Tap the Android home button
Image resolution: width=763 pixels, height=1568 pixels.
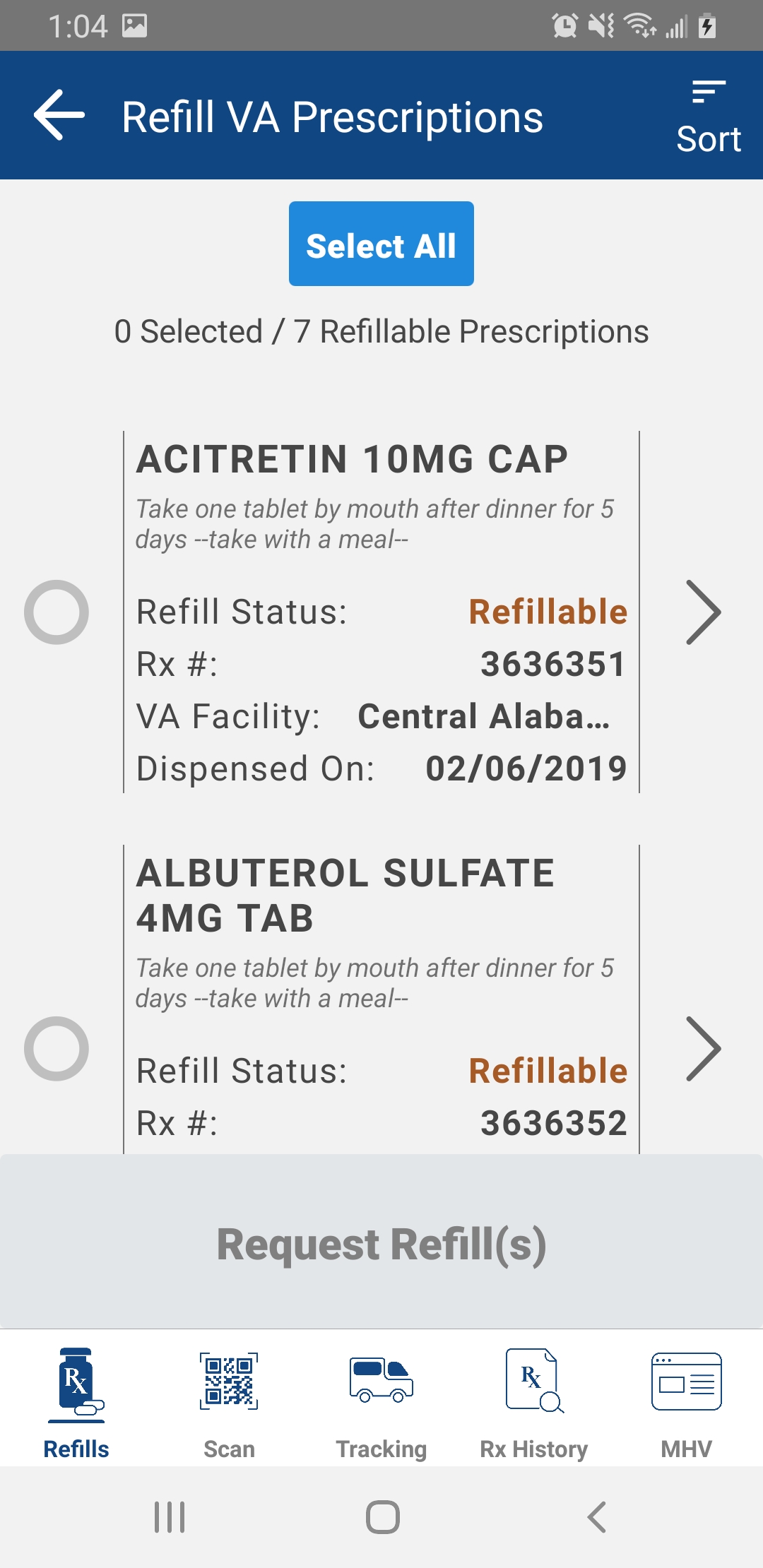(383, 1517)
